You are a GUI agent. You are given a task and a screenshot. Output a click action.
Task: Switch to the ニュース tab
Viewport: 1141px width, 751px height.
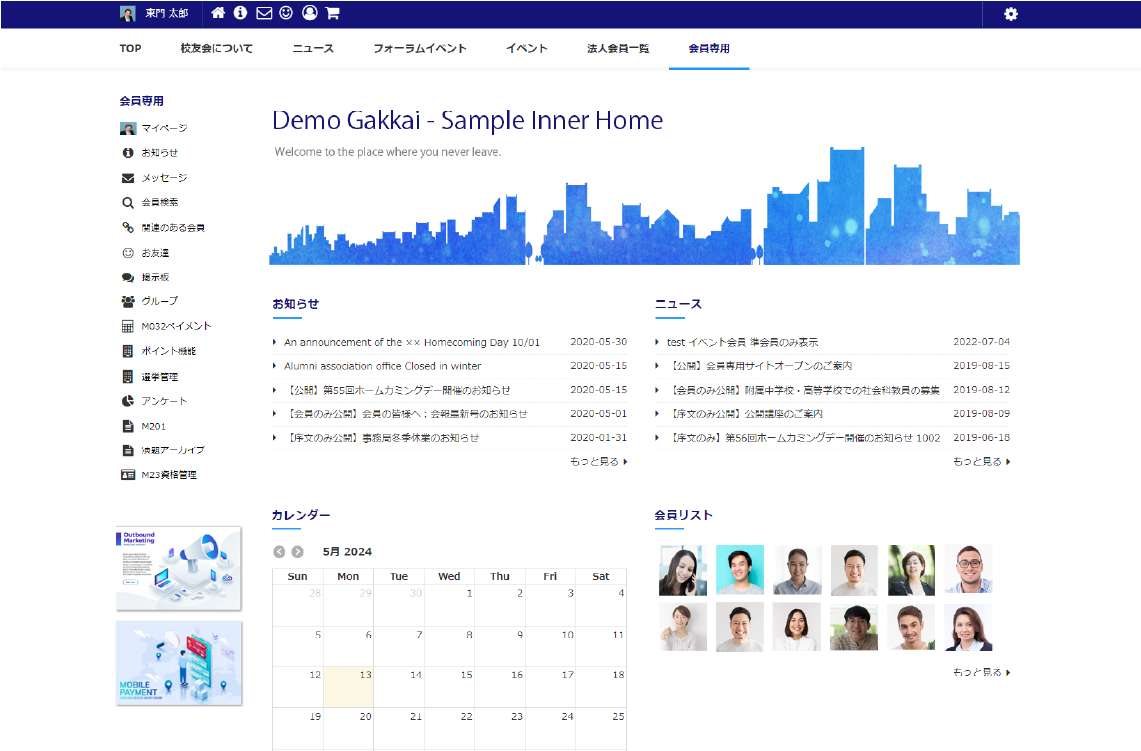tap(312, 47)
